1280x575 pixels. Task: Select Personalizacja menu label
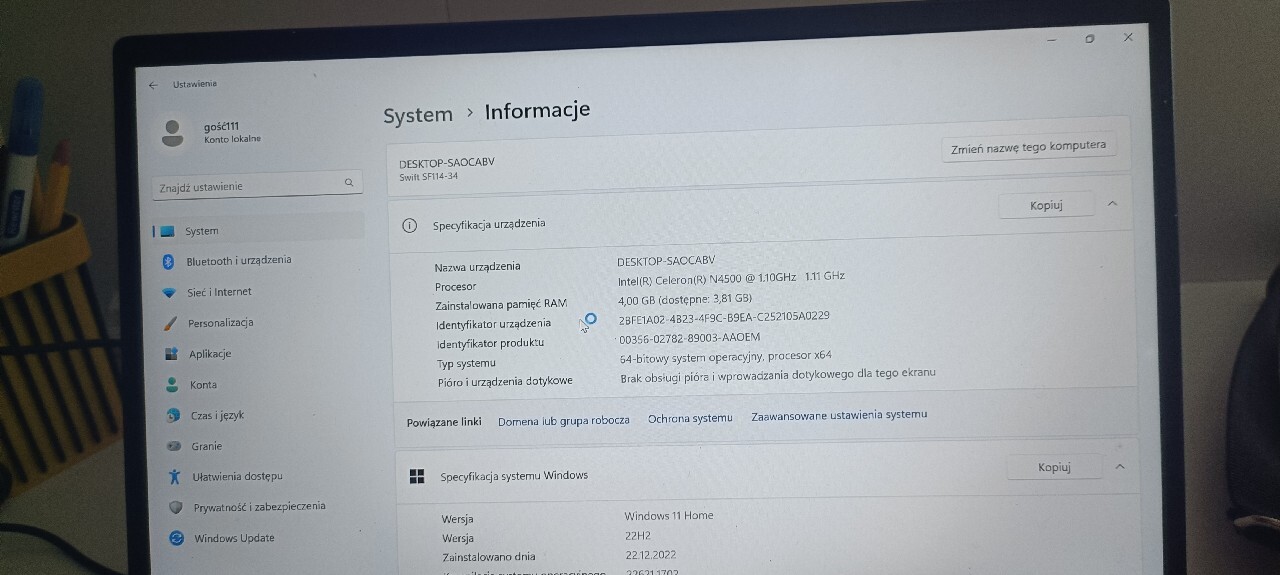(221, 323)
